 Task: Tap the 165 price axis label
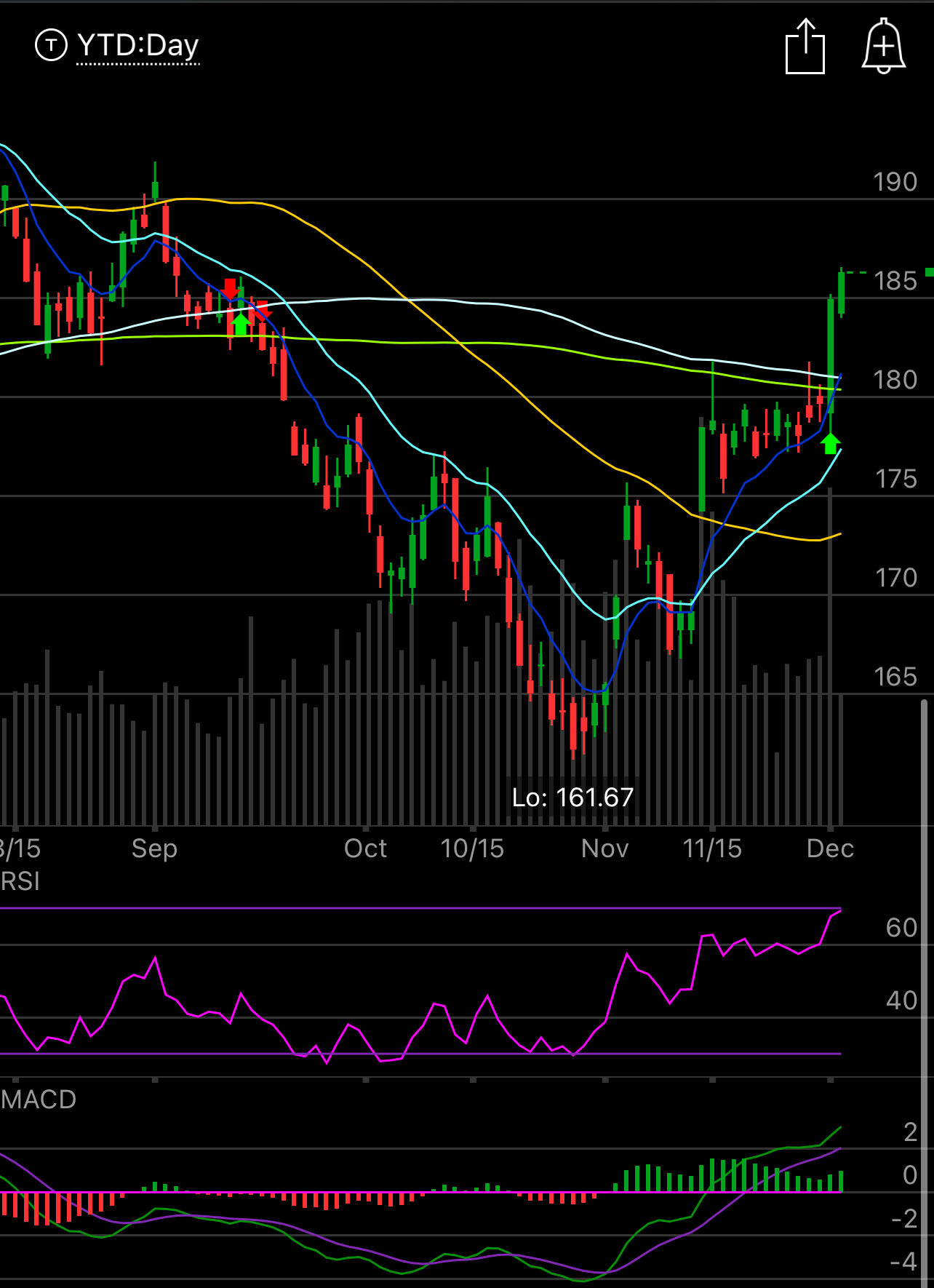895,677
